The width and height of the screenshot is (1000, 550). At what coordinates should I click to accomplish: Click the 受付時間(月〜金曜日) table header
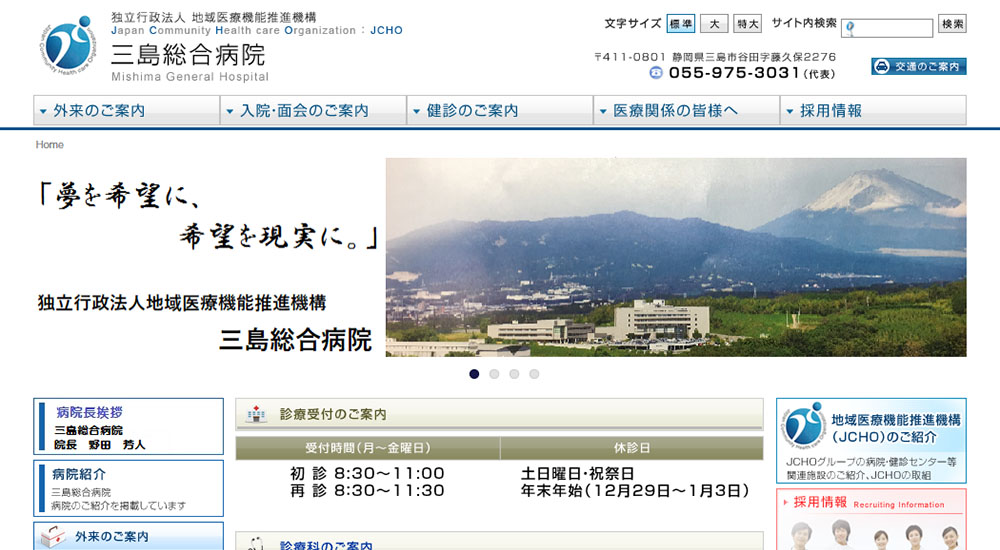(368, 448)
